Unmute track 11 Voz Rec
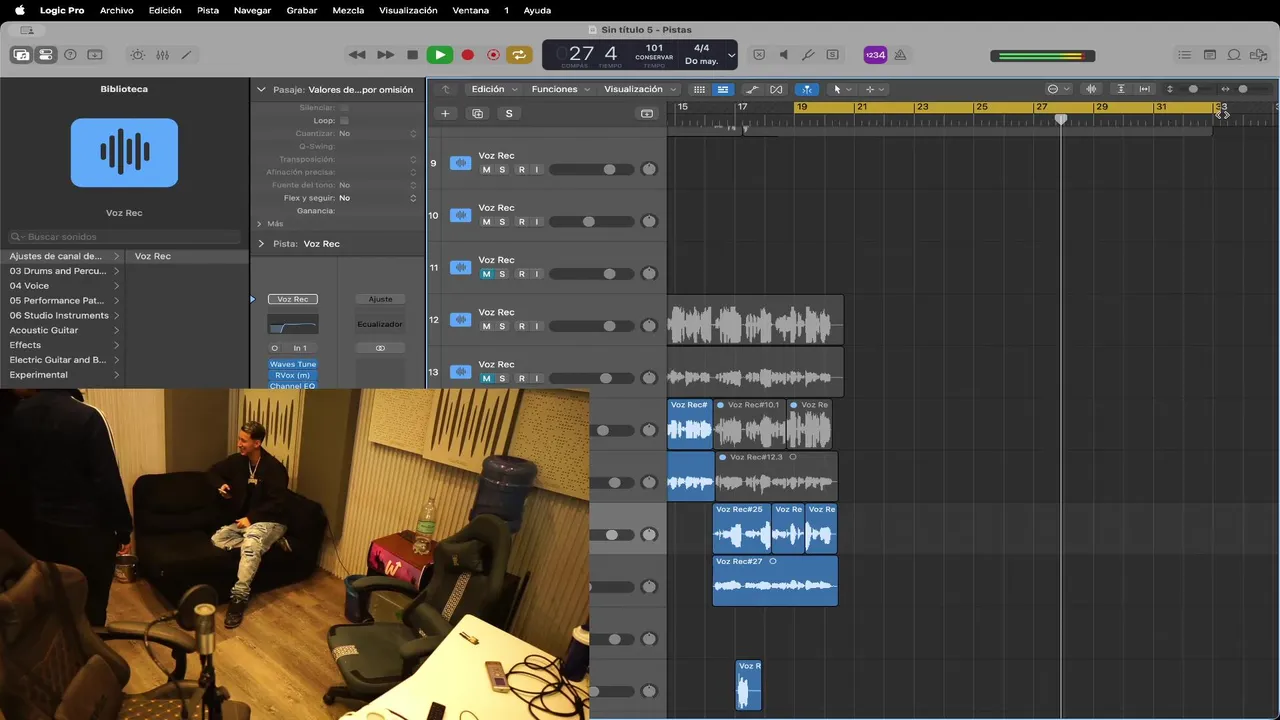The height and width of the screenshot is (720, 1280). pyautogui.click(x=486, y=274)
